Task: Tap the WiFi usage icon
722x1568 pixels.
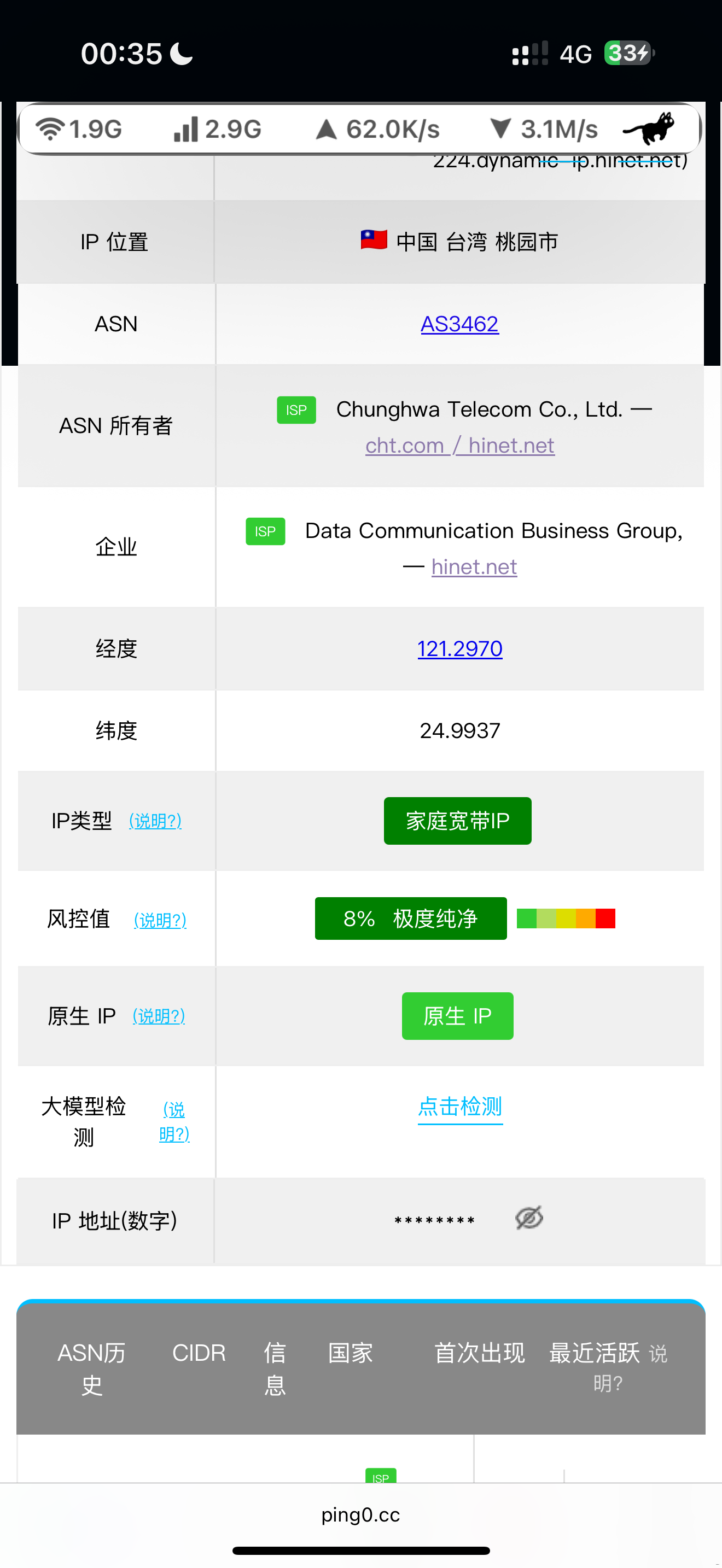Action: (50, 129)
